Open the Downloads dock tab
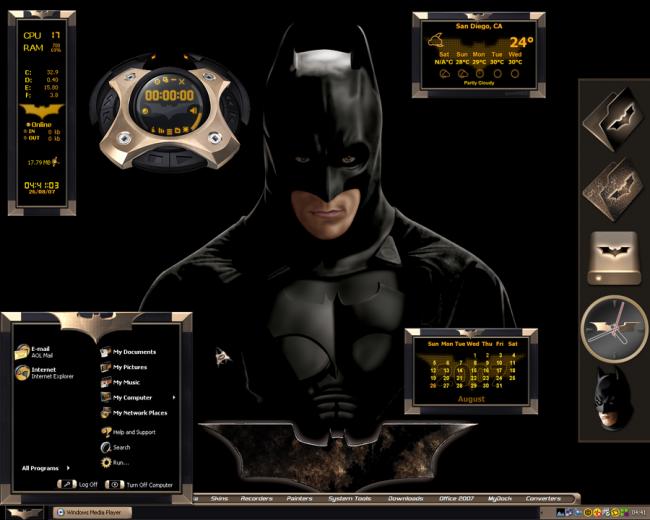The width and height of the screenshot is (650, 520). (405, 498)
